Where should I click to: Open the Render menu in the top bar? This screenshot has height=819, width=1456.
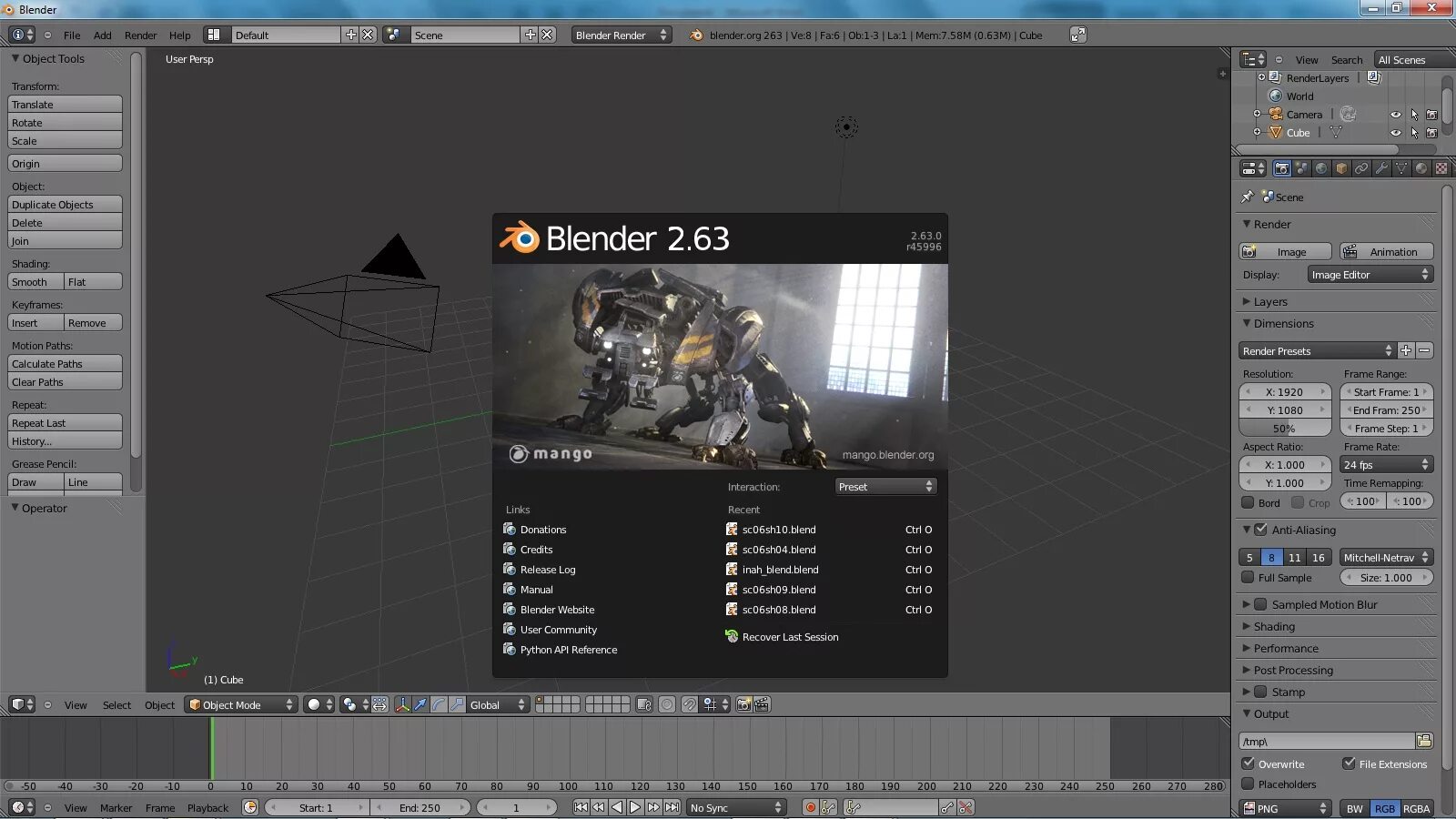tap(140, 35)
